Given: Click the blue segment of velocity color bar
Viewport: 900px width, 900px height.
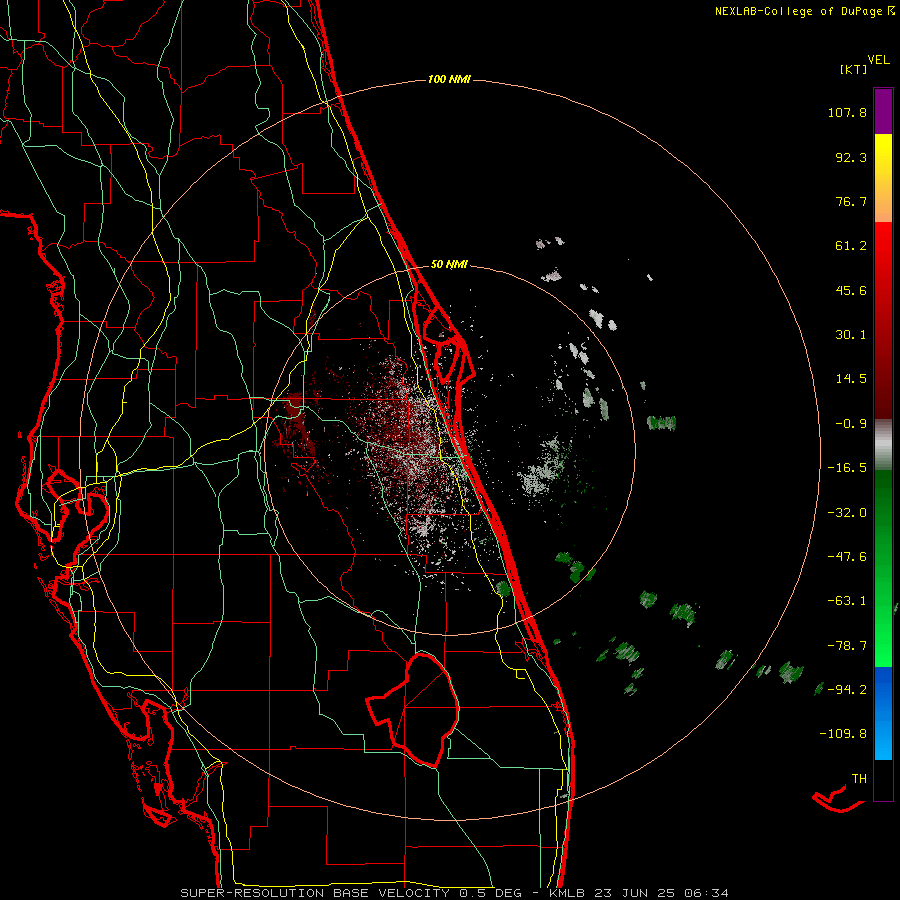Looking at the screenshot, I should point(883,713).
